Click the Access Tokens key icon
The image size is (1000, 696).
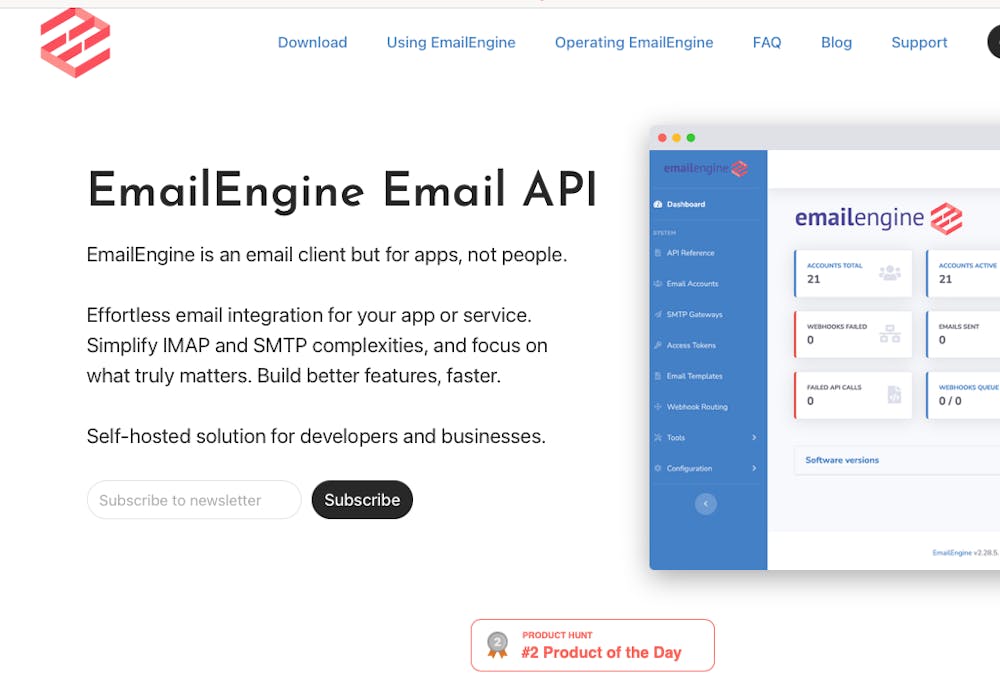click(658, 344)
